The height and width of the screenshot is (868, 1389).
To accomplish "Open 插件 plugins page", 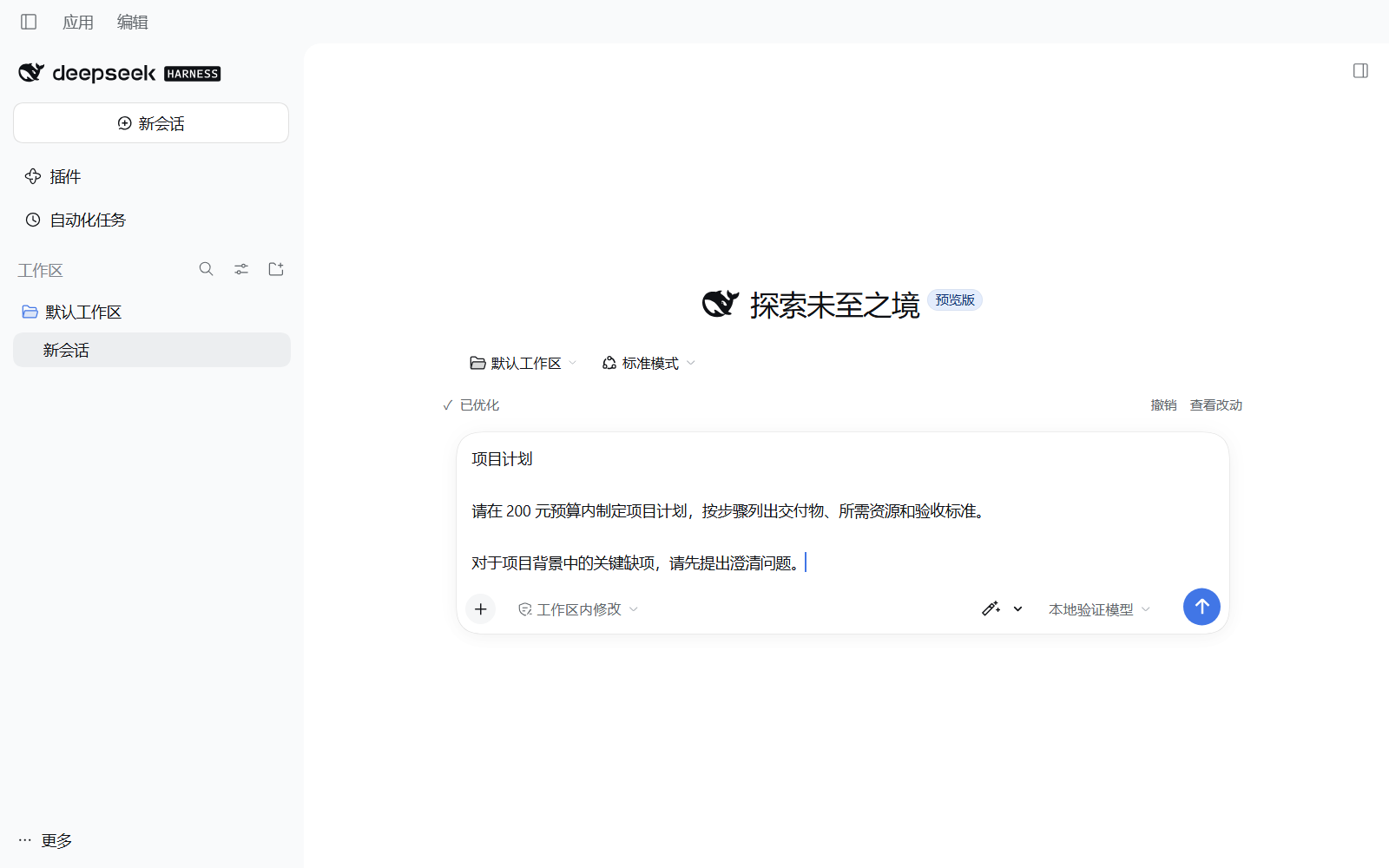I will coord(53,177).
